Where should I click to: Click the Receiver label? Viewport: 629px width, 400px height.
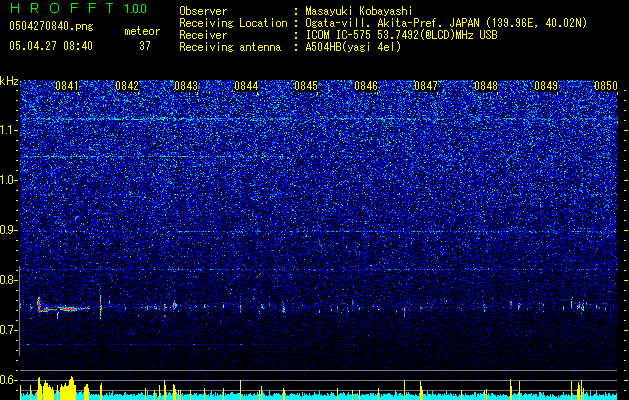pos(203,35)
